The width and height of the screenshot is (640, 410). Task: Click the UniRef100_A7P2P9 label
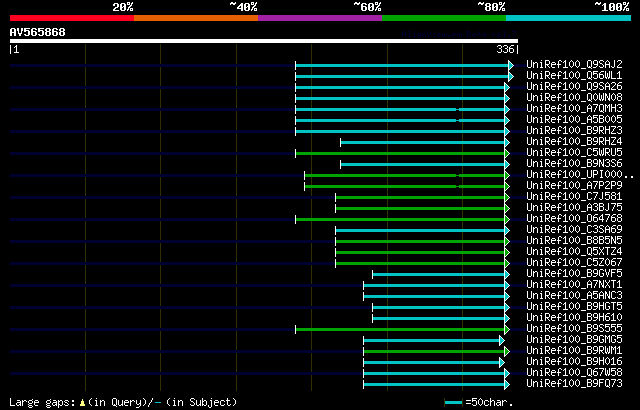point(574,186)
